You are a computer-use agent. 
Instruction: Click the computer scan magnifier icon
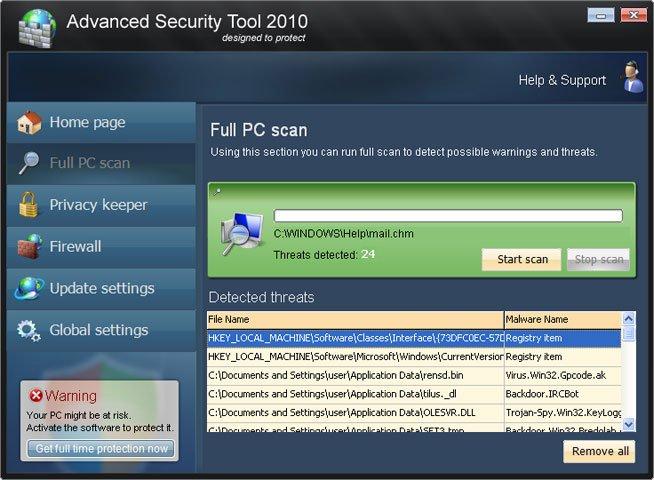point(242,234)
